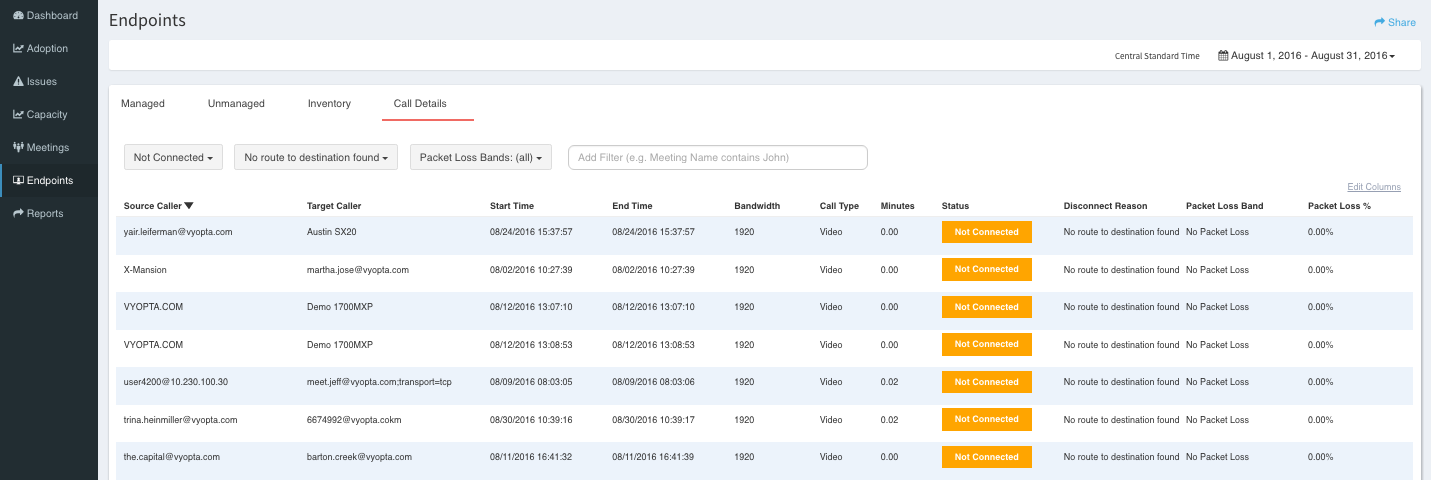Expand Packet Loss Bands (all) dropdown

click(481, 157)
